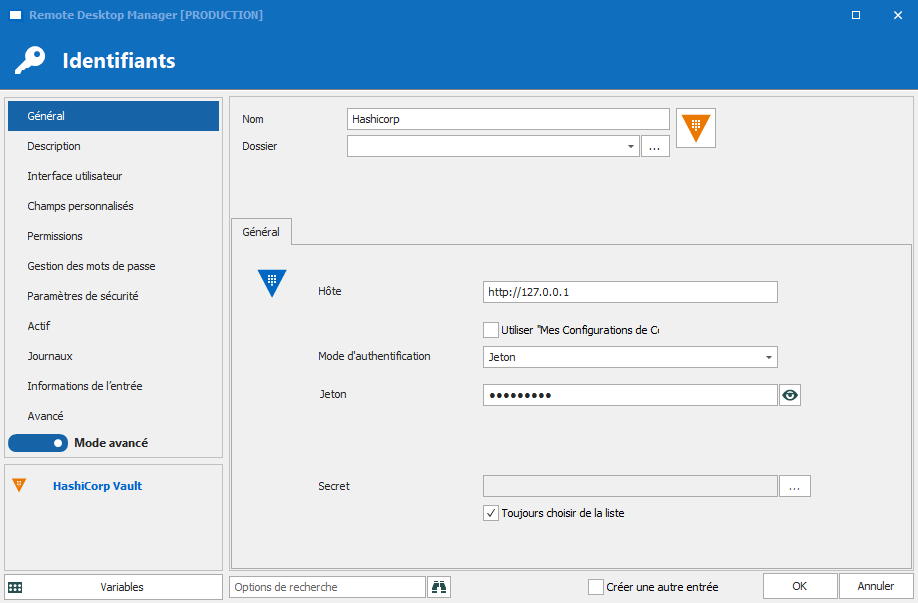Enable the Utiliser Mes Configurations checkbox
The width and height of the screenshot is (918, 603).
[491, 330]
